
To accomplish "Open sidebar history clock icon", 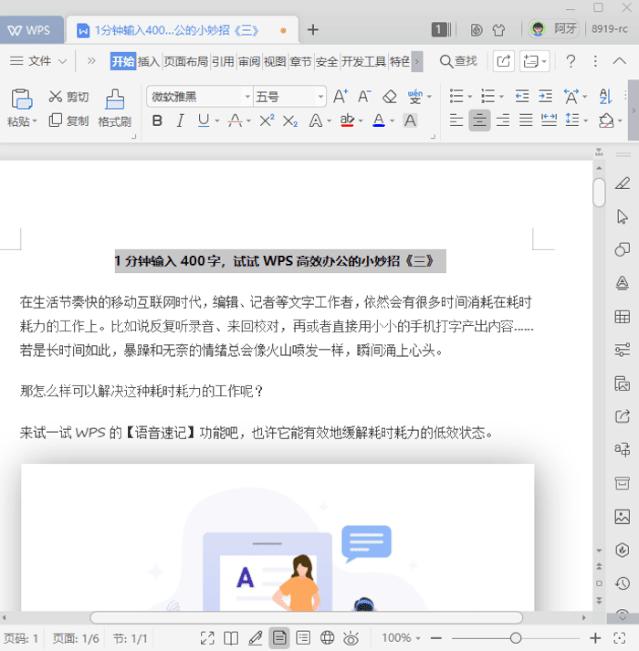I will pos(622,583).
